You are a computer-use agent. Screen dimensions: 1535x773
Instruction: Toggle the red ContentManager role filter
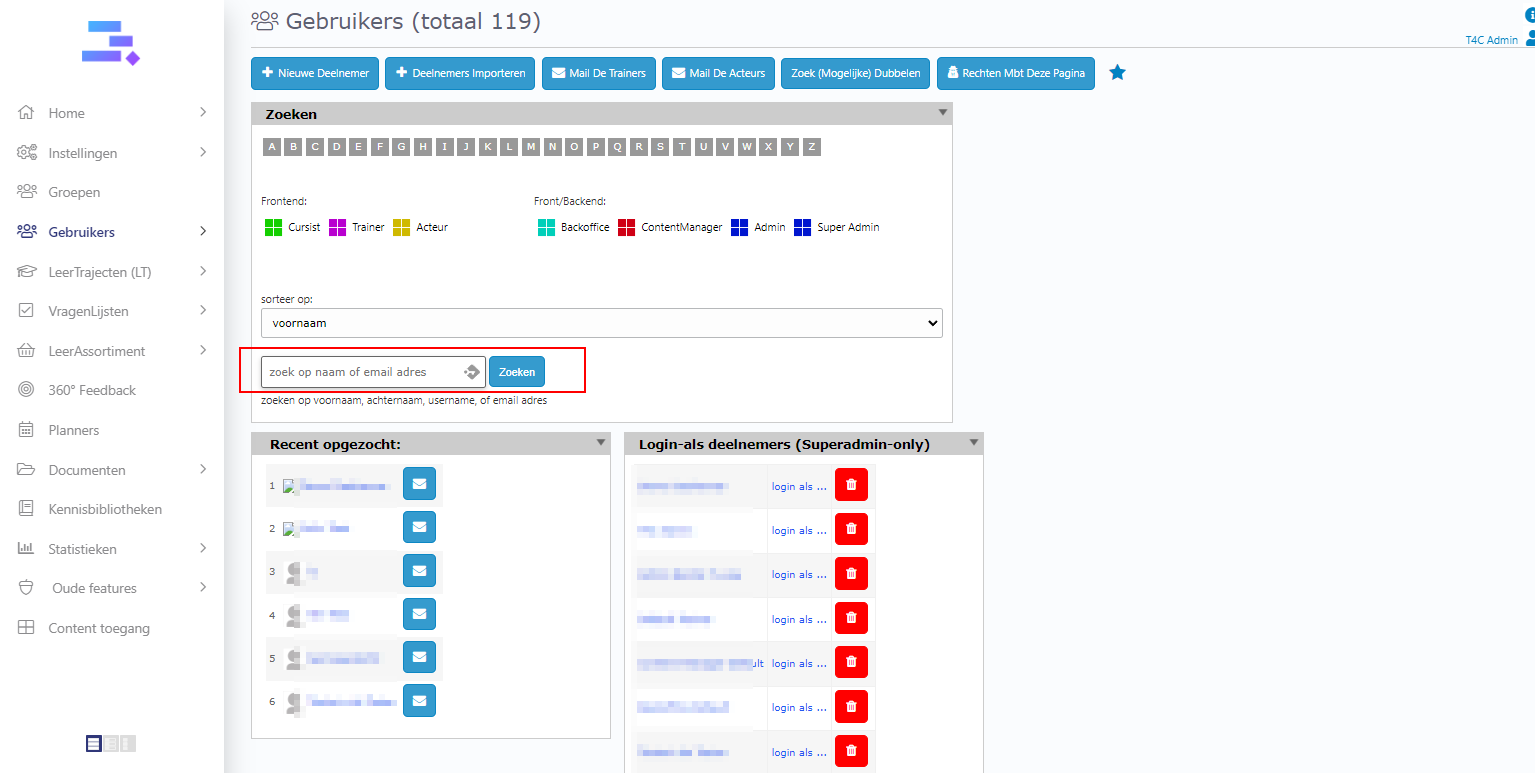627,227
